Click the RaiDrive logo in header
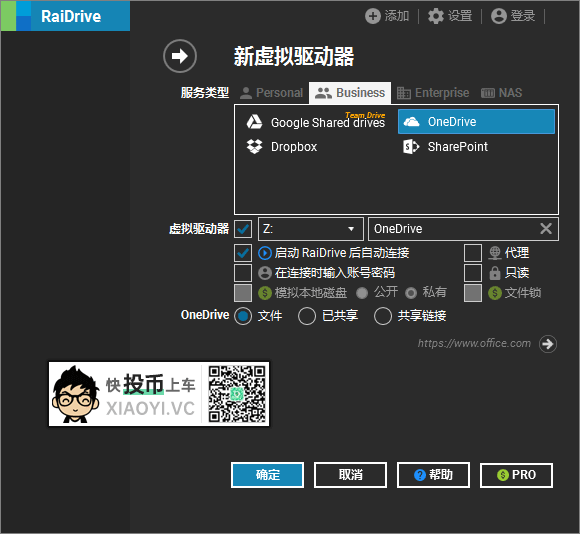This screenshot has width=580, height=534. point(65,16)
